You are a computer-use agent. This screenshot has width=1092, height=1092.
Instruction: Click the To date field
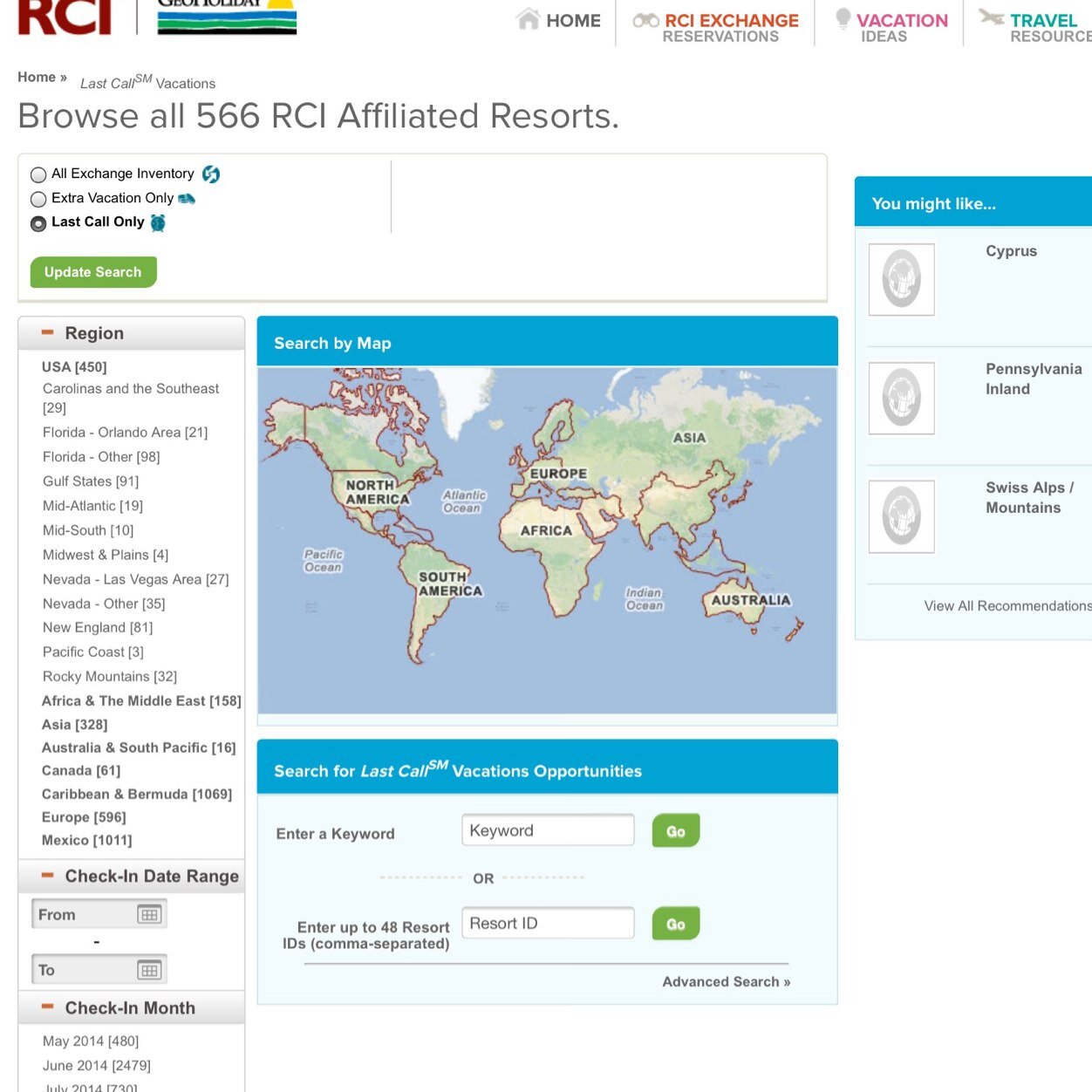point(99,970)
